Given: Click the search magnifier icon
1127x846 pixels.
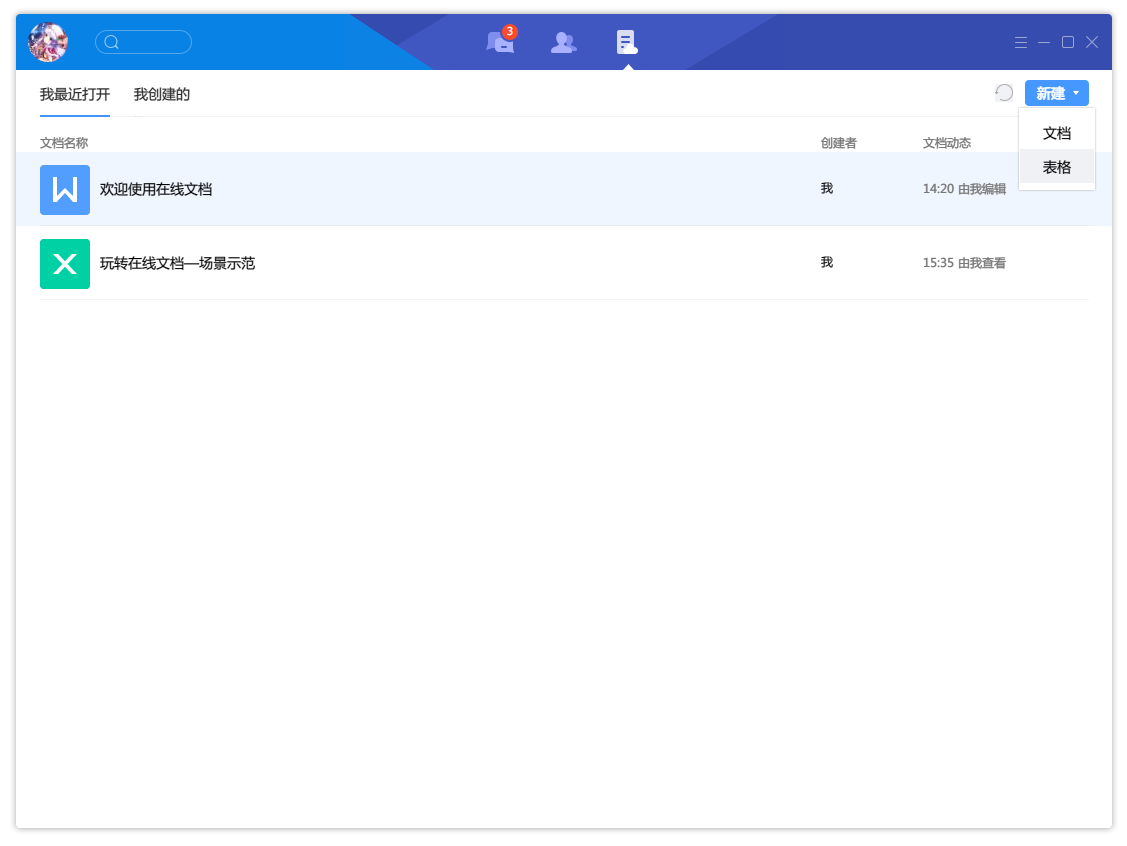Looking at the screenshot, I should (110, 42).
